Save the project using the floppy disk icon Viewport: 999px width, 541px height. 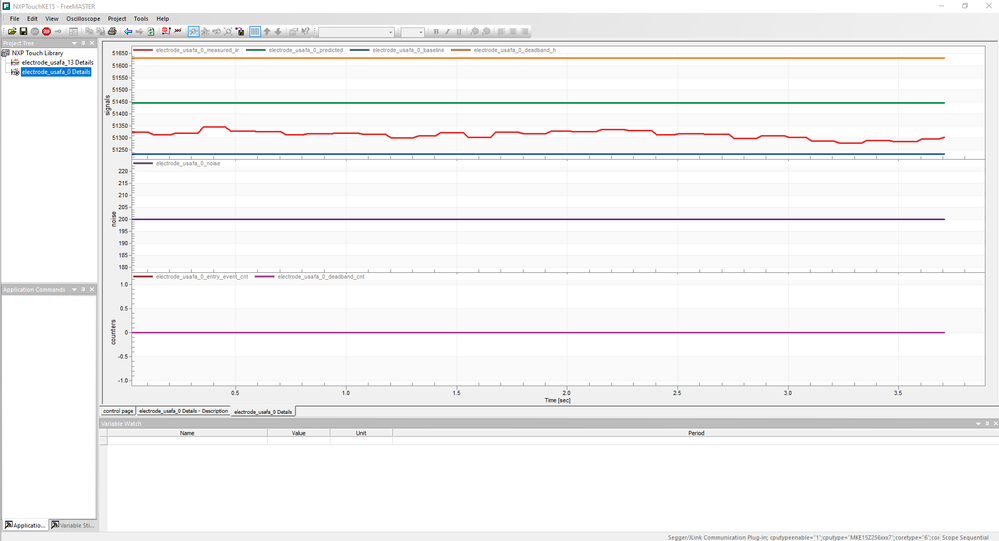[24, 31]
